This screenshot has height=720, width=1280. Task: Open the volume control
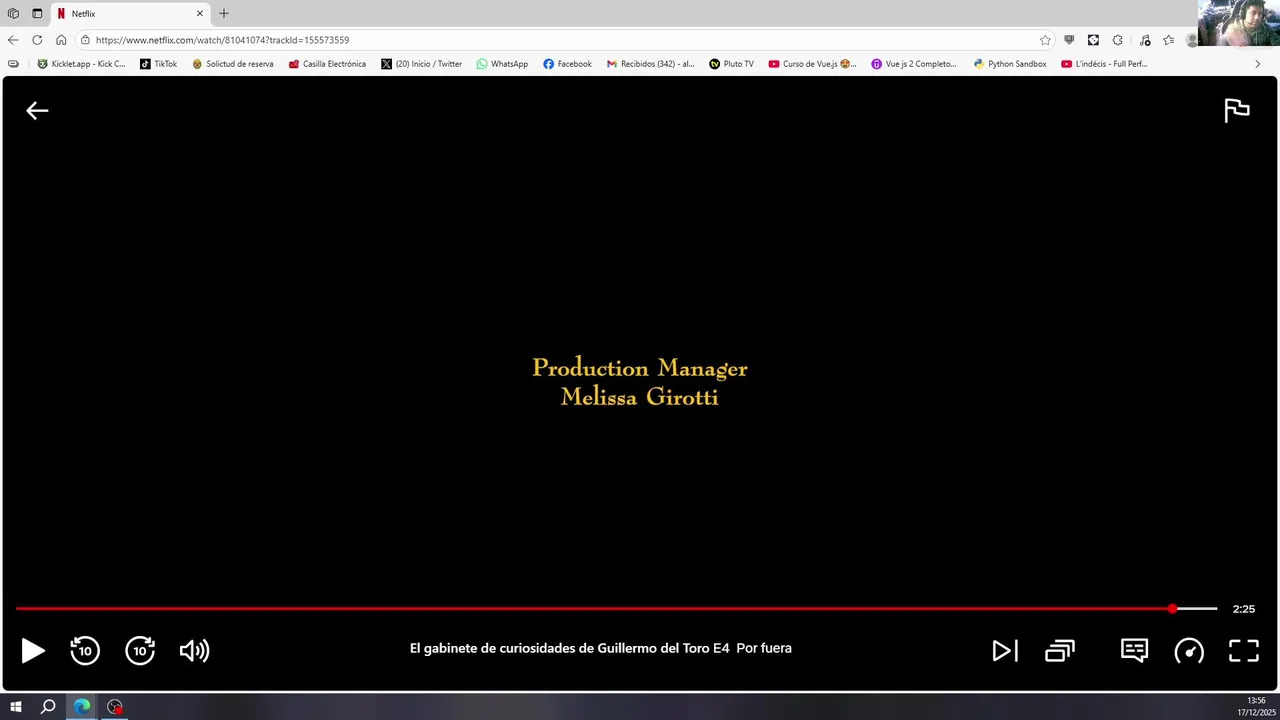point(194,651)
